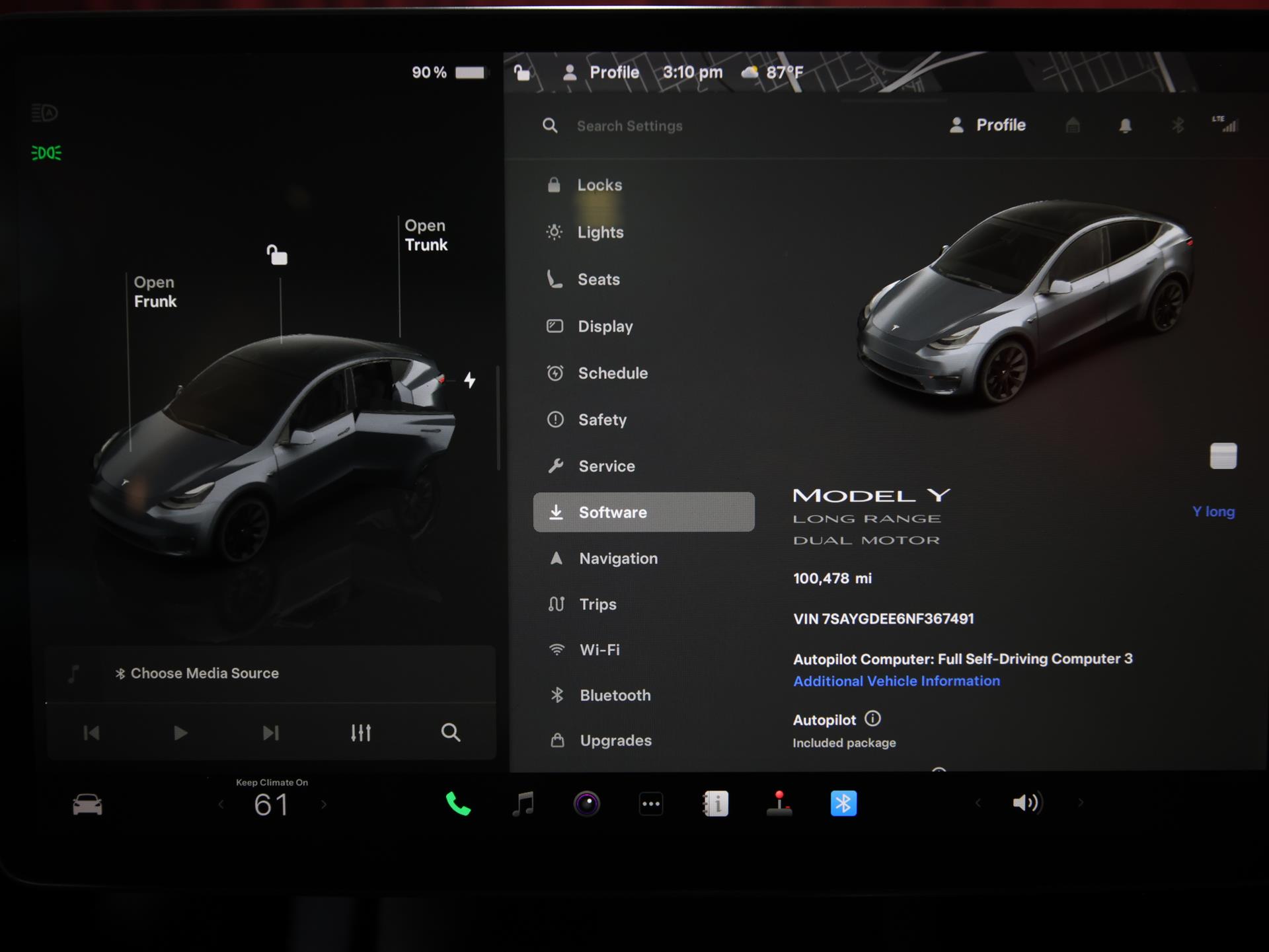Play the media

[180, 733]
